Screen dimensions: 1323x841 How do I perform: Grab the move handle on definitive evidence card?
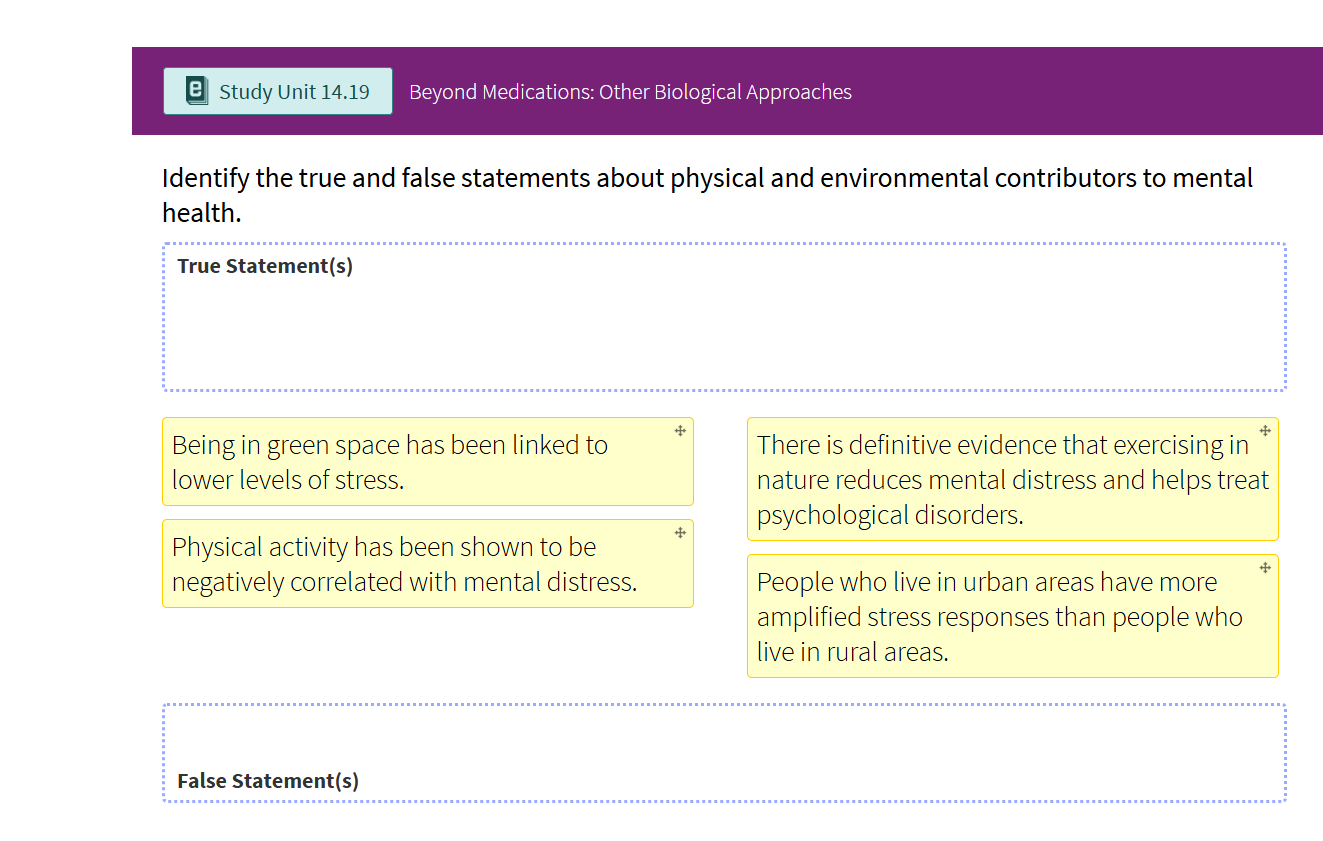coord(1265,431)
